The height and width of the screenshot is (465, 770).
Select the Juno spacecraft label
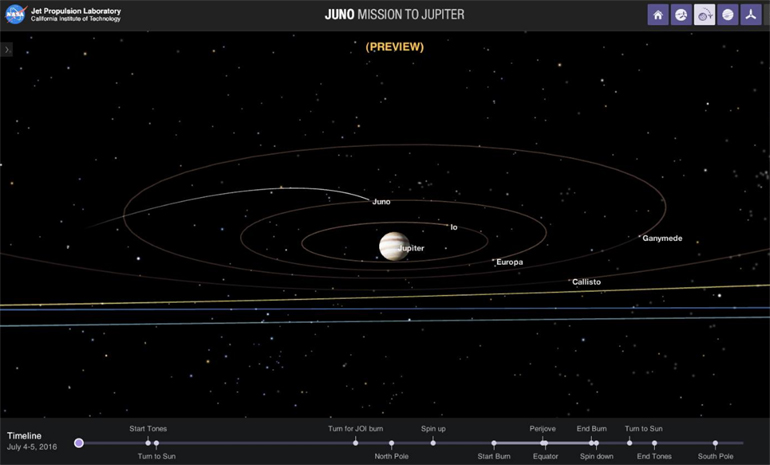[381, 202]
